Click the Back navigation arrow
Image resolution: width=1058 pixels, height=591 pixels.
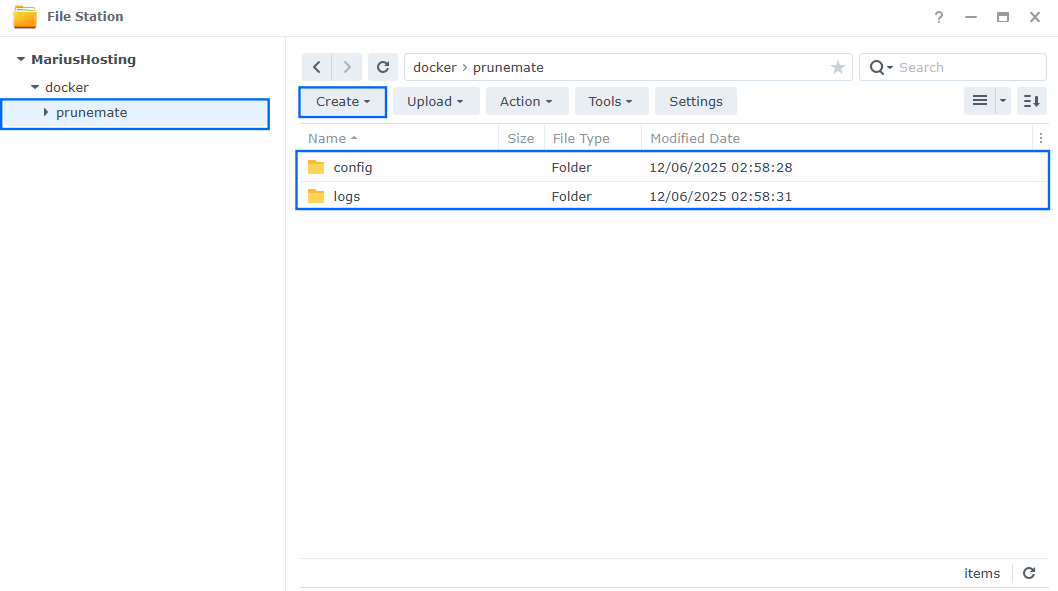click(x=317, y=66)
